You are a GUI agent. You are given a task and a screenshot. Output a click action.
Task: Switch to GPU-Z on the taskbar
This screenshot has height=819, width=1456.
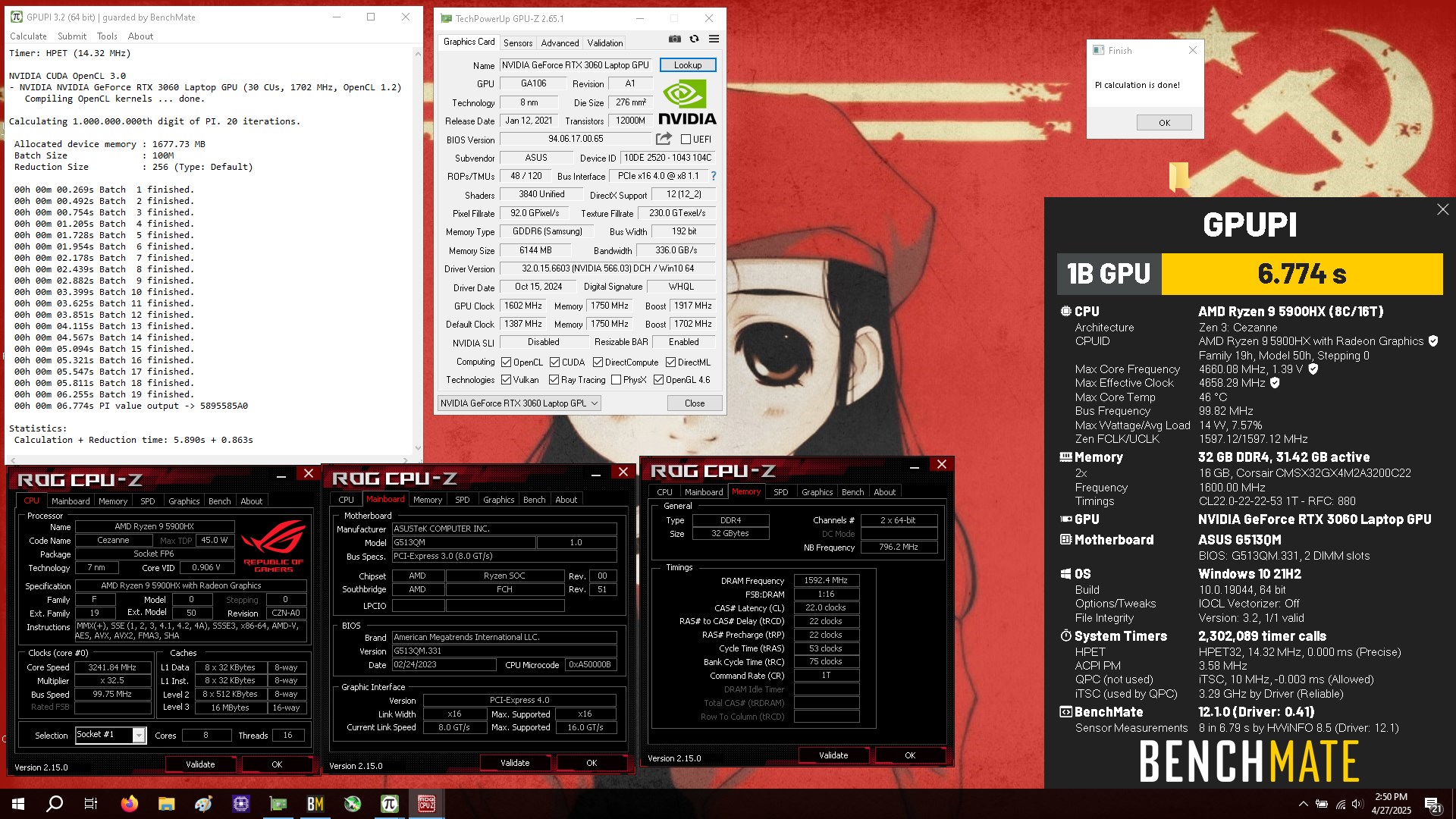(278, 804)
